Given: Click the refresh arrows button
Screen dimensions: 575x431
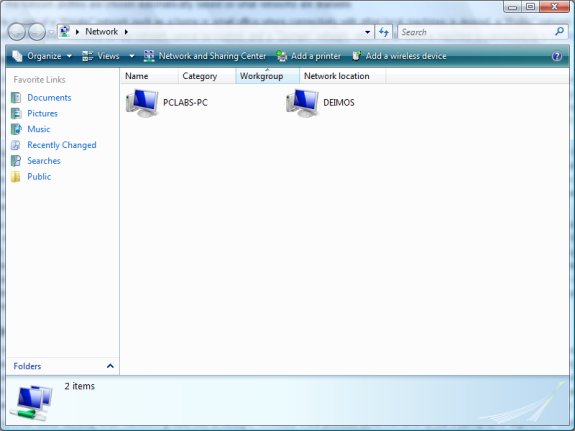Looking at the screenshot, I should 384,32.
